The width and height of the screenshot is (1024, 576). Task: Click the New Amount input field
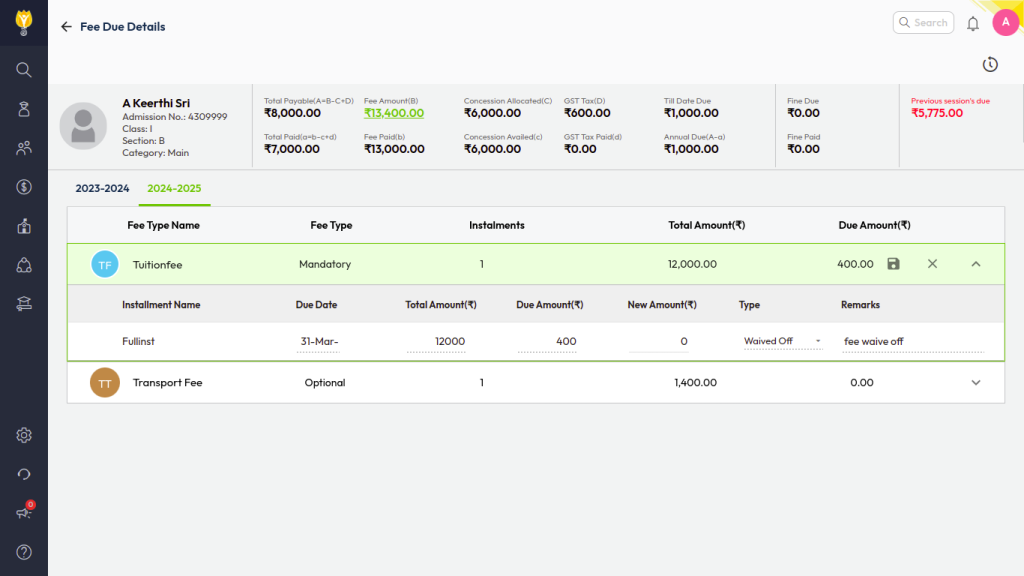[x=662, y=342]
